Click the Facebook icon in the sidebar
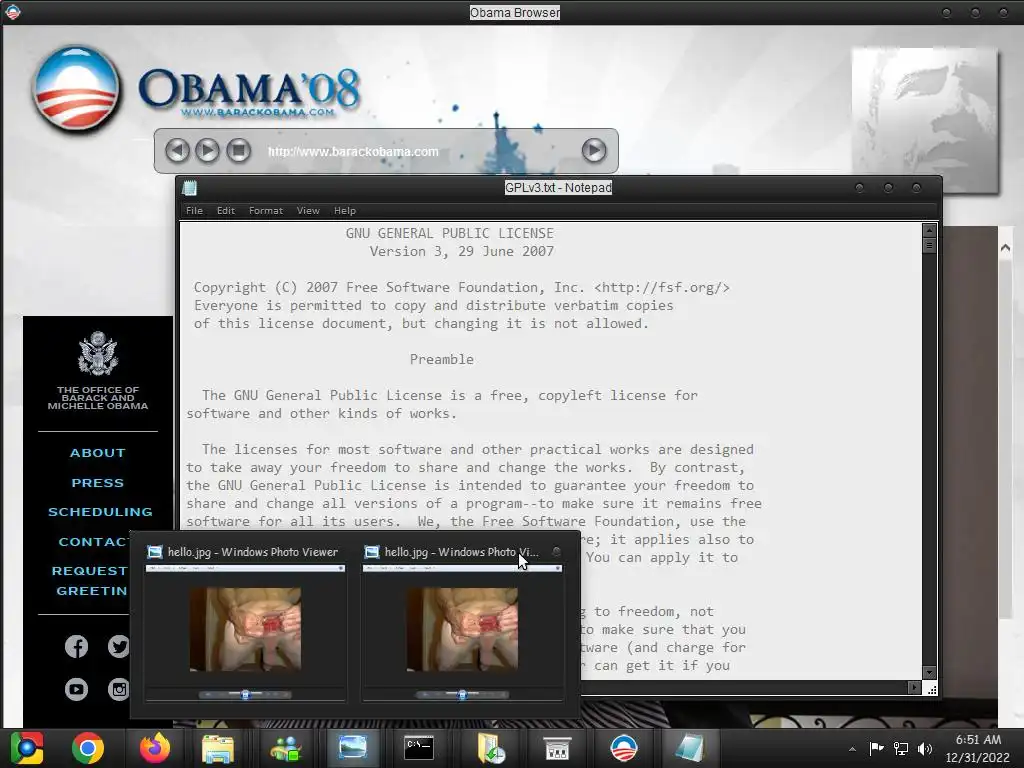This screenshot has height=768, width=1024. [76, 647]
